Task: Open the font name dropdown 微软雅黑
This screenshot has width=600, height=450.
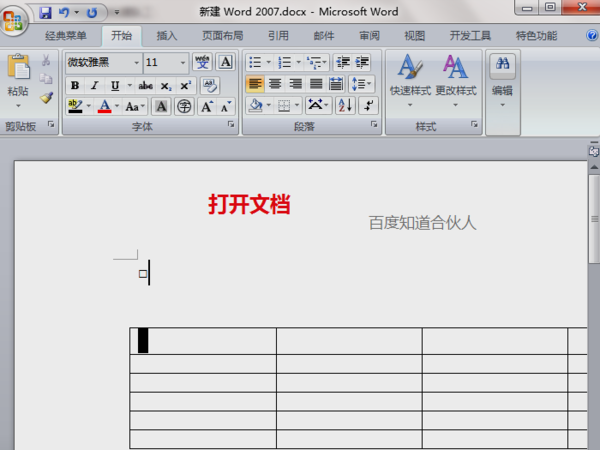Action: point(136,62)
